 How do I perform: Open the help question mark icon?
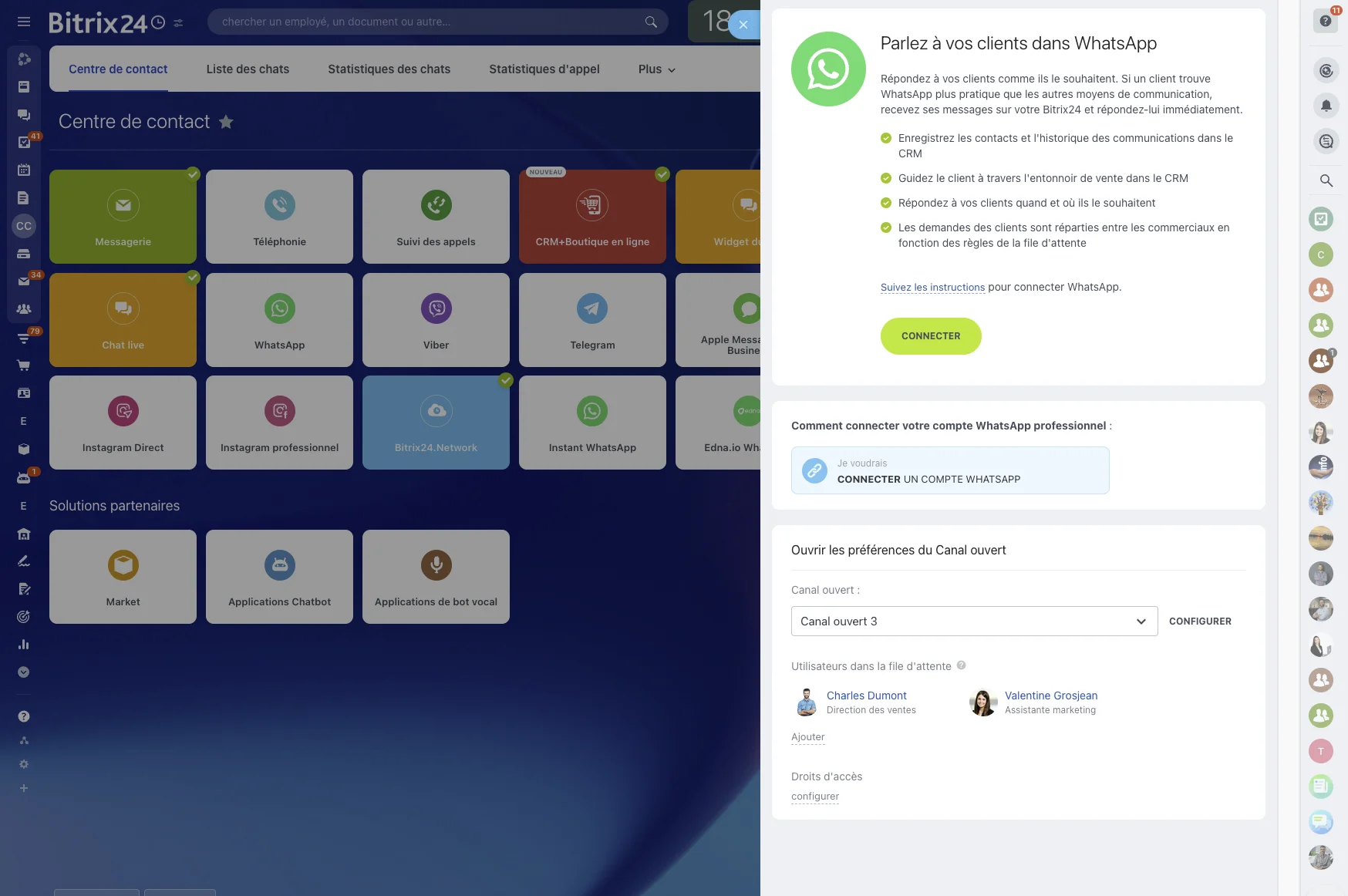[1326, 21]
